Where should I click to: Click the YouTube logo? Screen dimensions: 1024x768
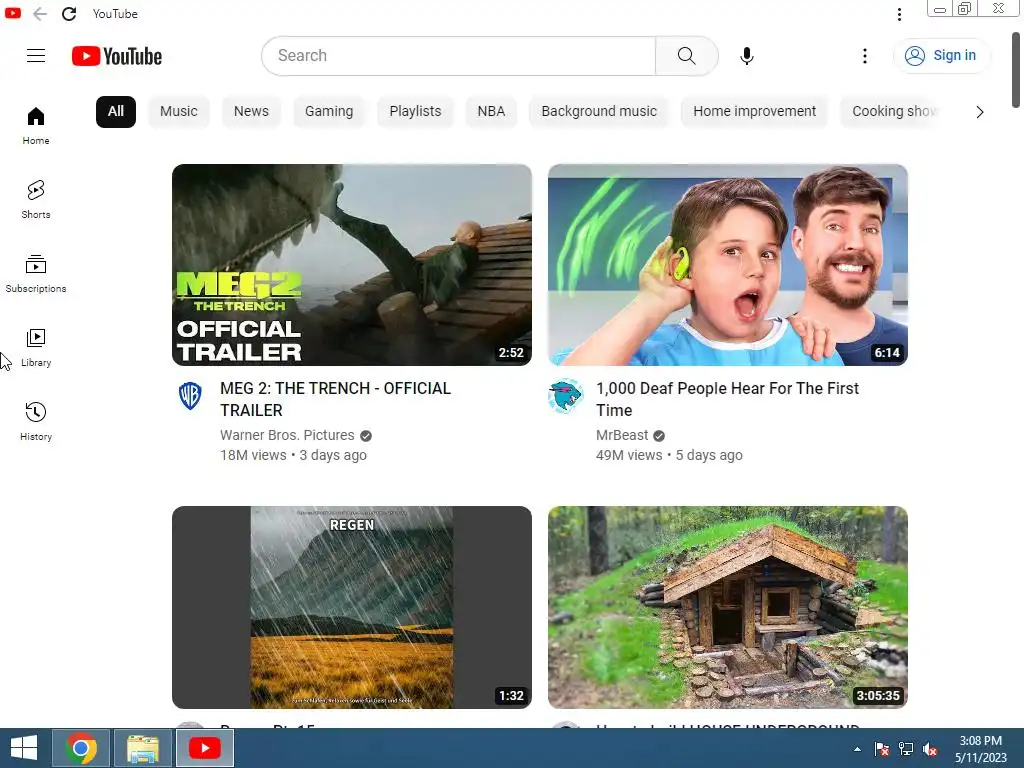117,56
